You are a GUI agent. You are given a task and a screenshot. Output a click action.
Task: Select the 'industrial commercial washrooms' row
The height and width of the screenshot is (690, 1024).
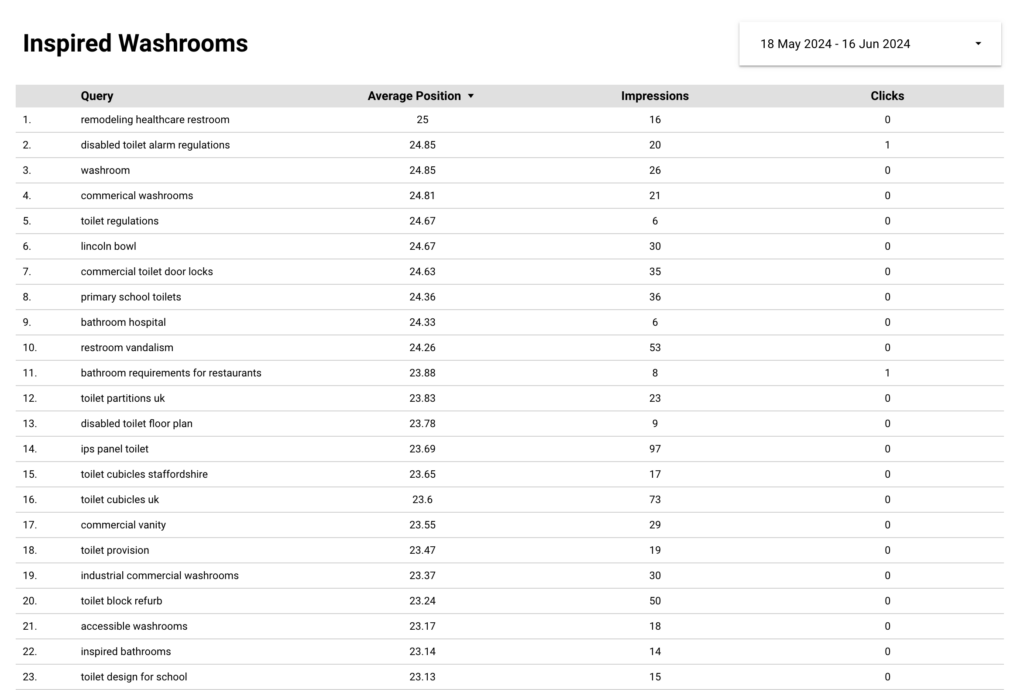509,575
